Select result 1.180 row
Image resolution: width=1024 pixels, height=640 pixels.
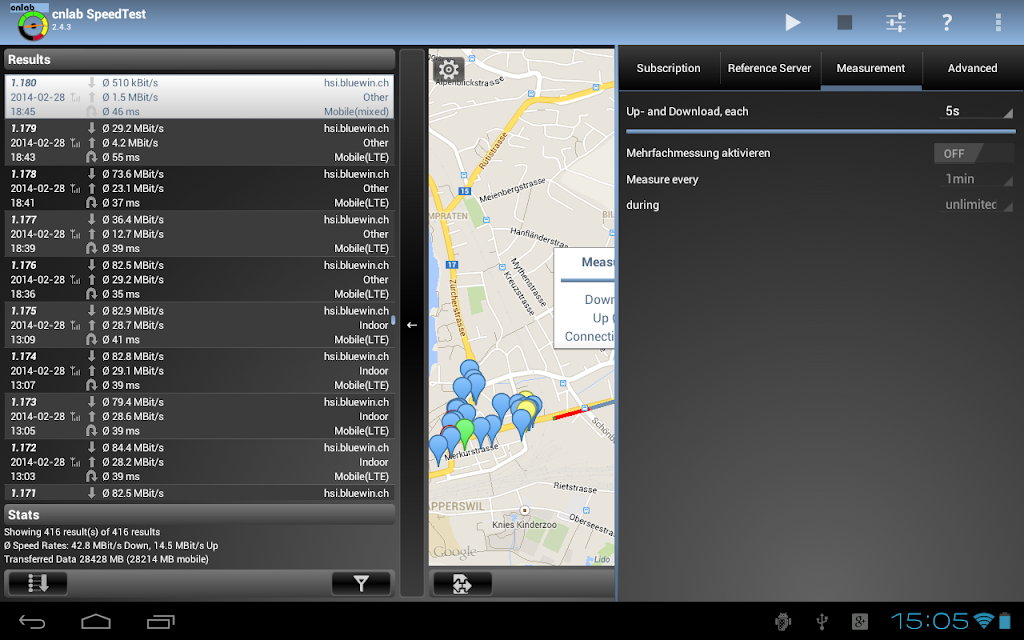pyautogui.click(x=199, y=97)
